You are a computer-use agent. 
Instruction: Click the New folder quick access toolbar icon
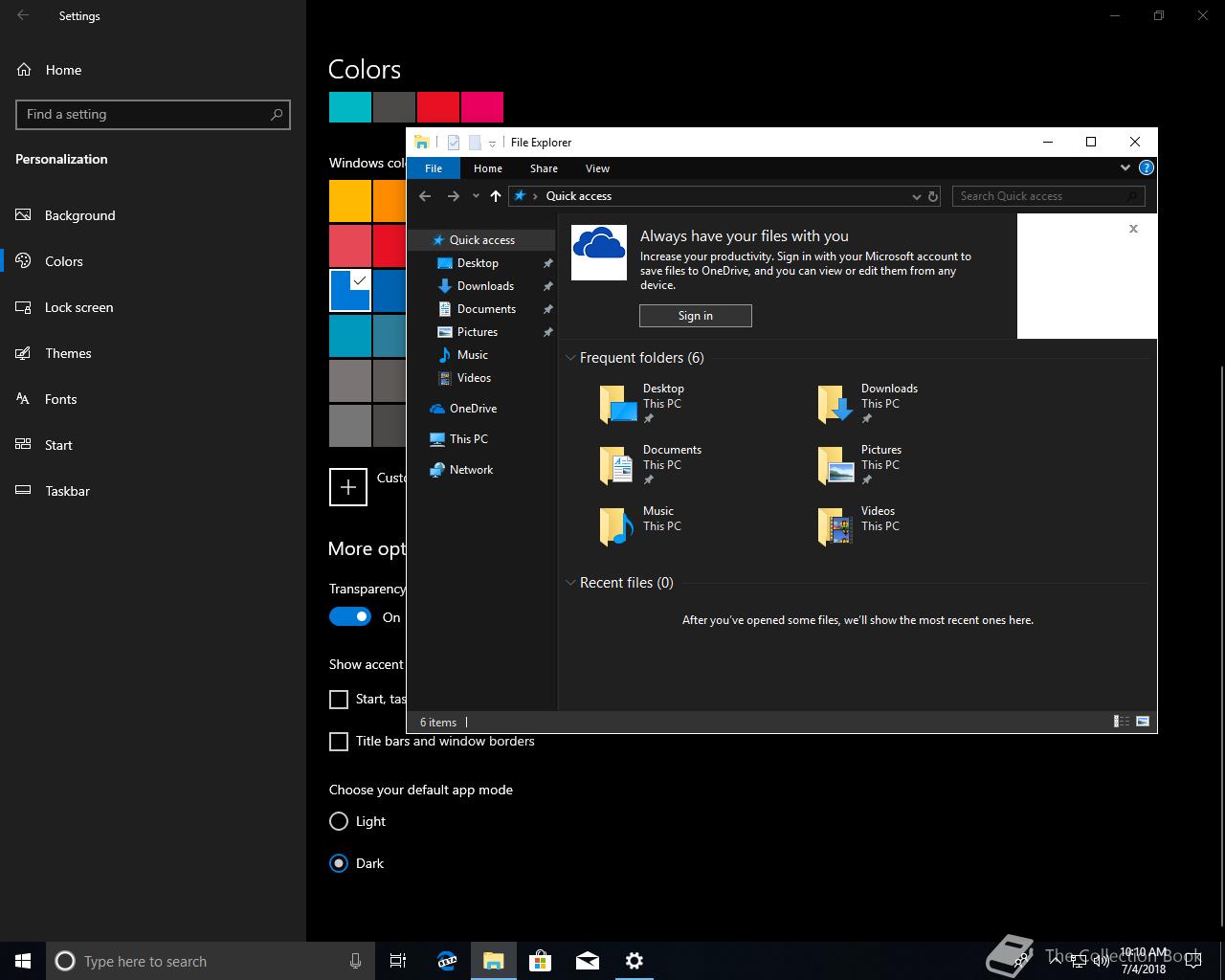(x=475, y=143)
